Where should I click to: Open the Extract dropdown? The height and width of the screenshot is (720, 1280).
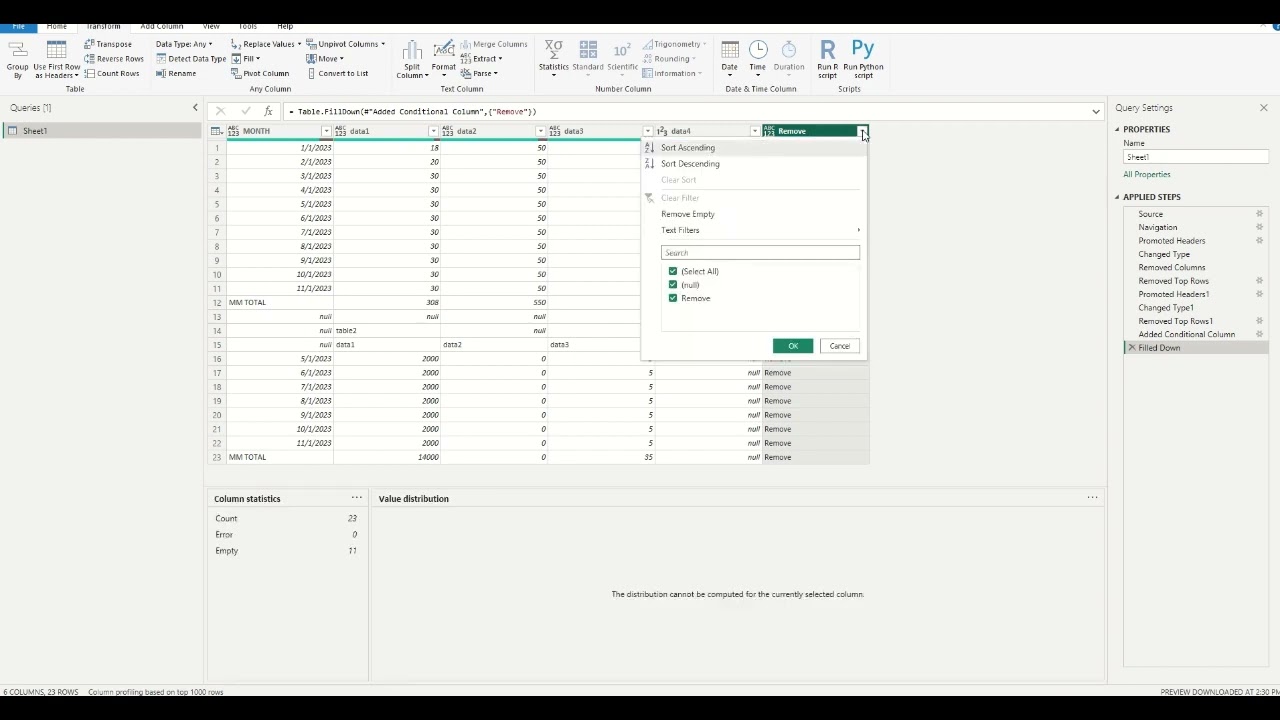(482, 58)
